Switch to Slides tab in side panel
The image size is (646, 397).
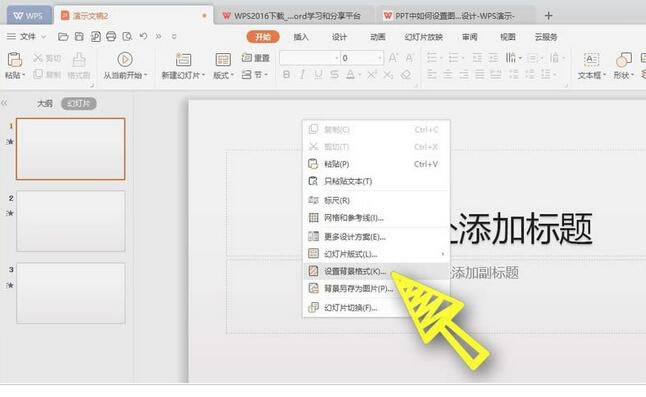point(79,103)
